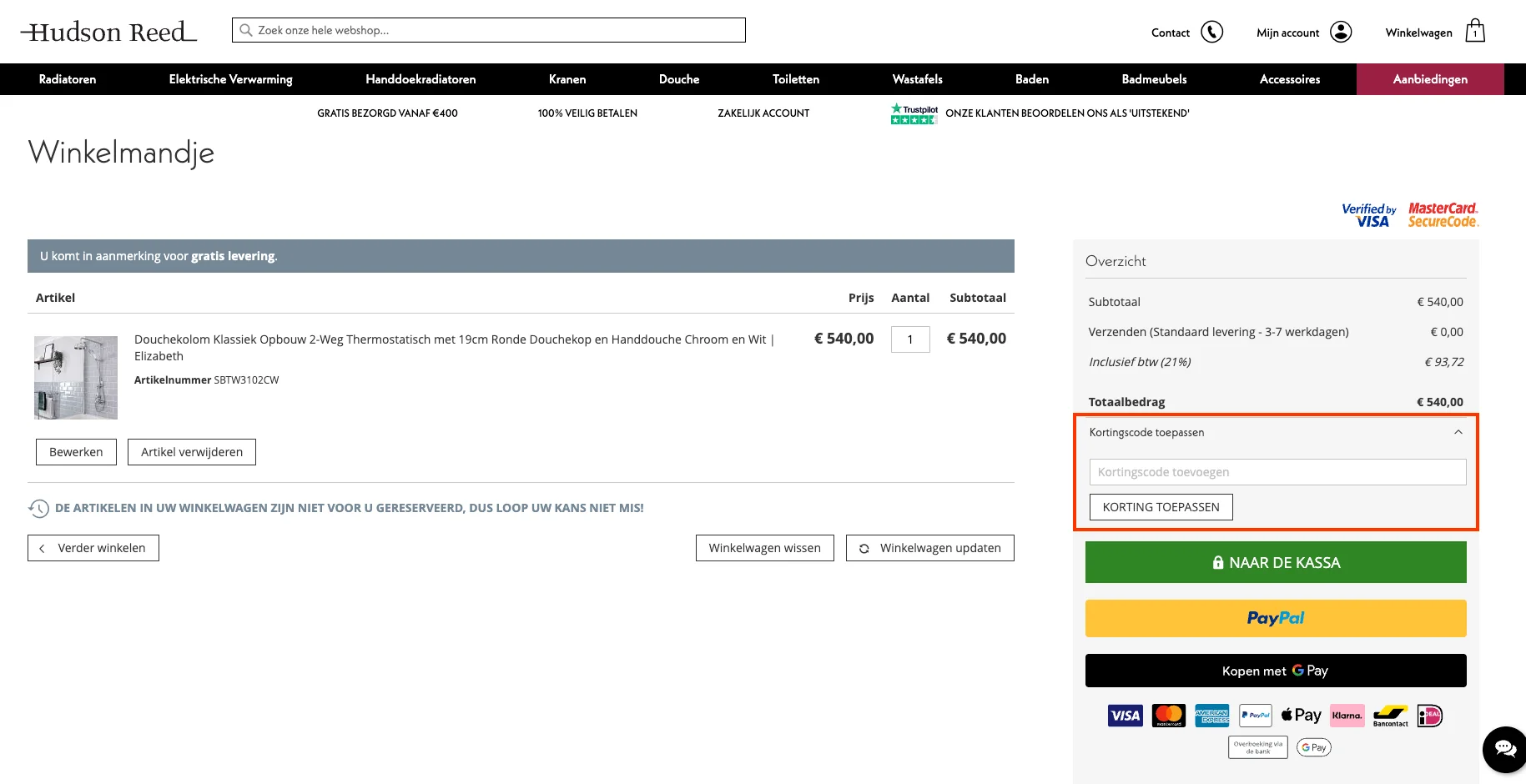Image resolution: width=1526 pixels, height=784 pixels.
Task: Open the Radiatoren menu
Action: 68,79
